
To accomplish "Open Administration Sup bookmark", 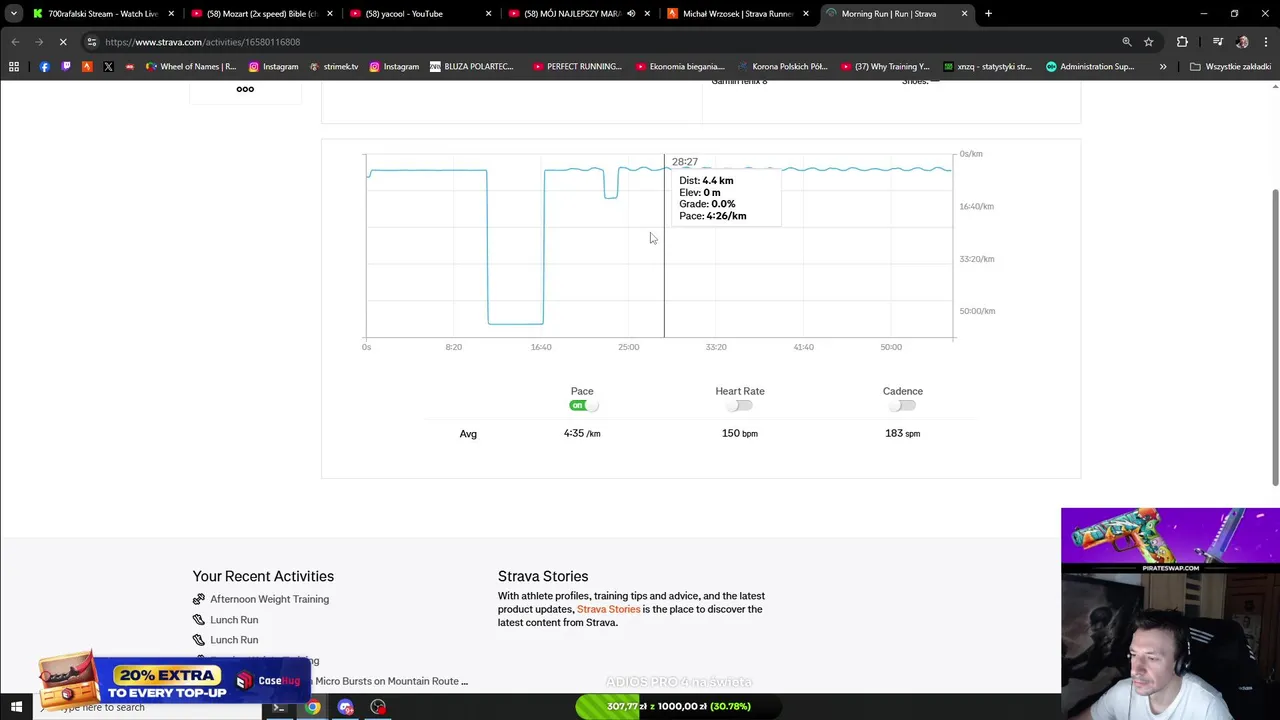I will [1090, 67].
